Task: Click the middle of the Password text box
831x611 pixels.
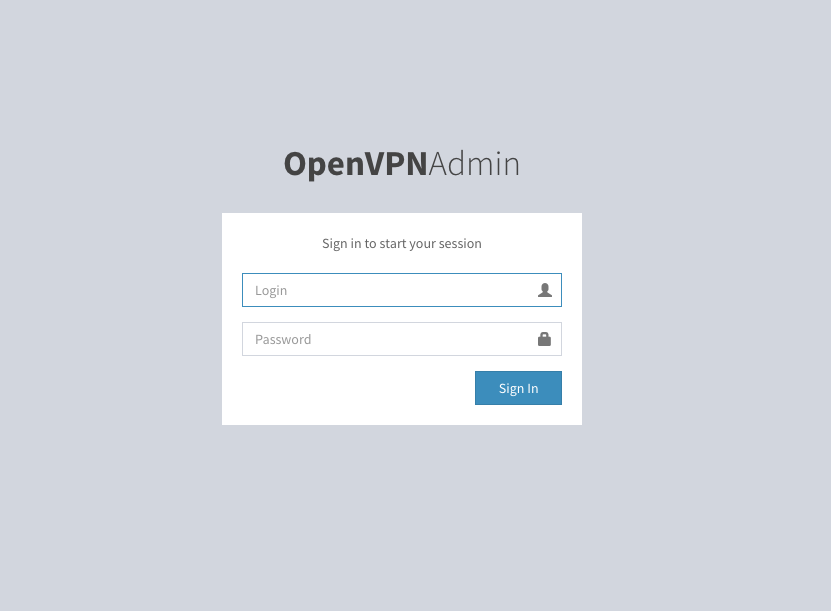Action: tap(402, 339)
